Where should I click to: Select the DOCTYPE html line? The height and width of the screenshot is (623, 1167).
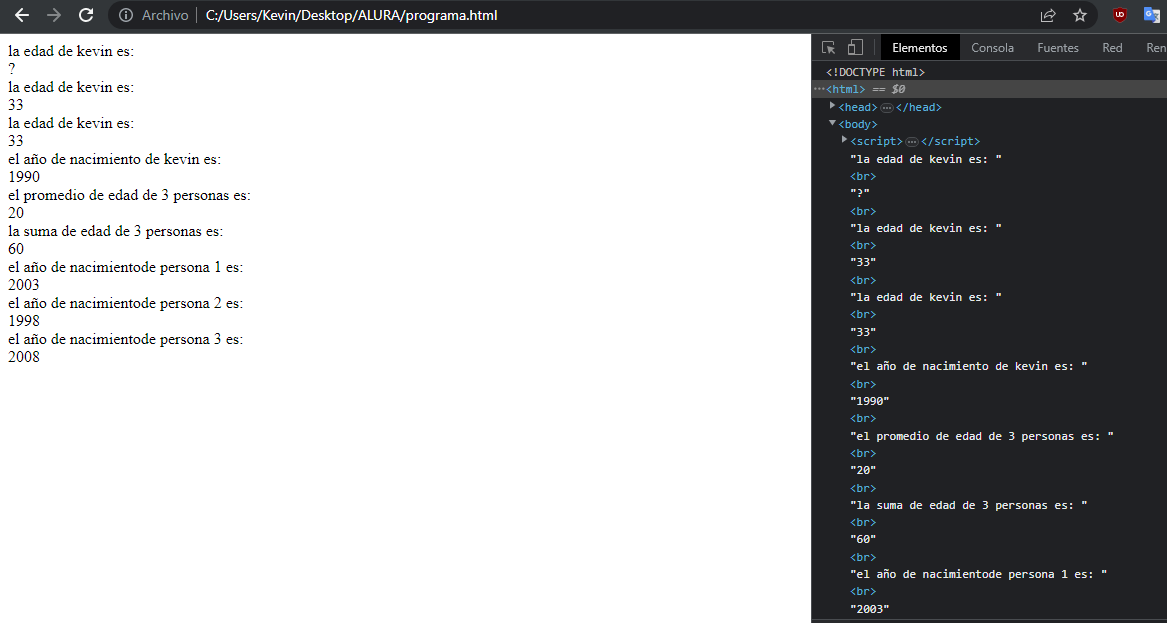tap(875, 72)
